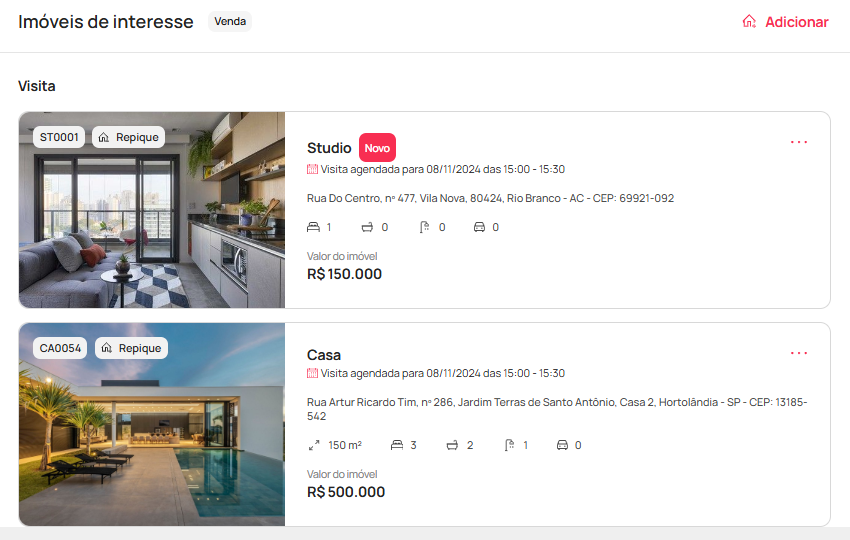This screenshot has height=540, width=850.
Task: Click the bathtub icon on Studio card
Action: pos(368,227)
